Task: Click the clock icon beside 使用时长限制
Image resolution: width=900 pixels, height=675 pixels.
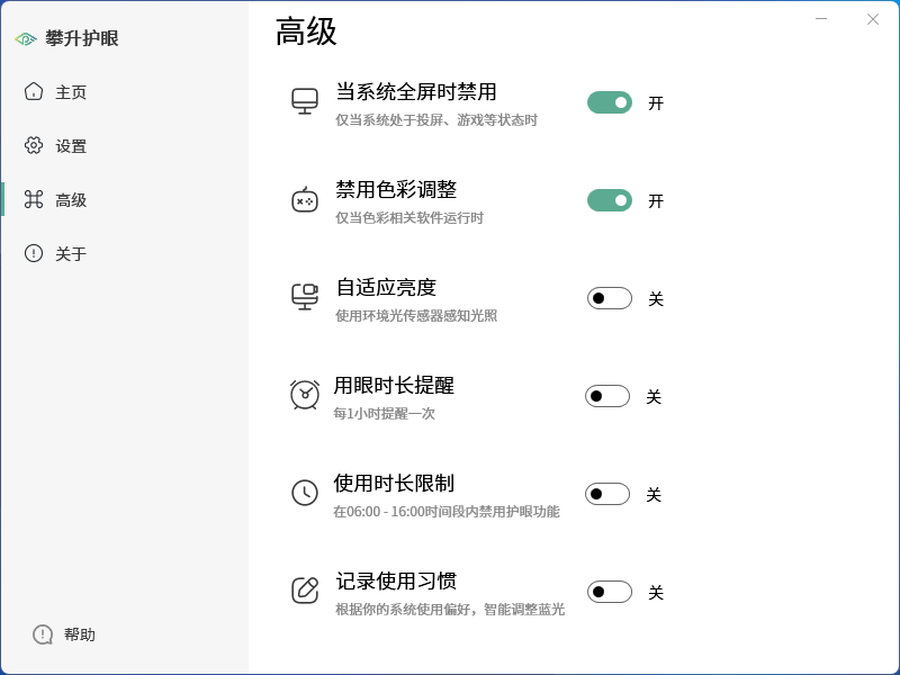Action: pyautogui.click(x=305, y=493)
